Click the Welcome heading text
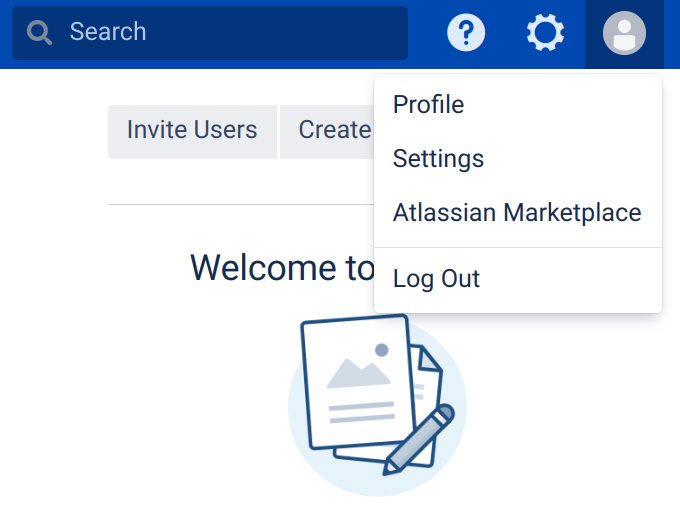This screenshot has height=512, width=680. pyautogui.click(x=281, y=267)
